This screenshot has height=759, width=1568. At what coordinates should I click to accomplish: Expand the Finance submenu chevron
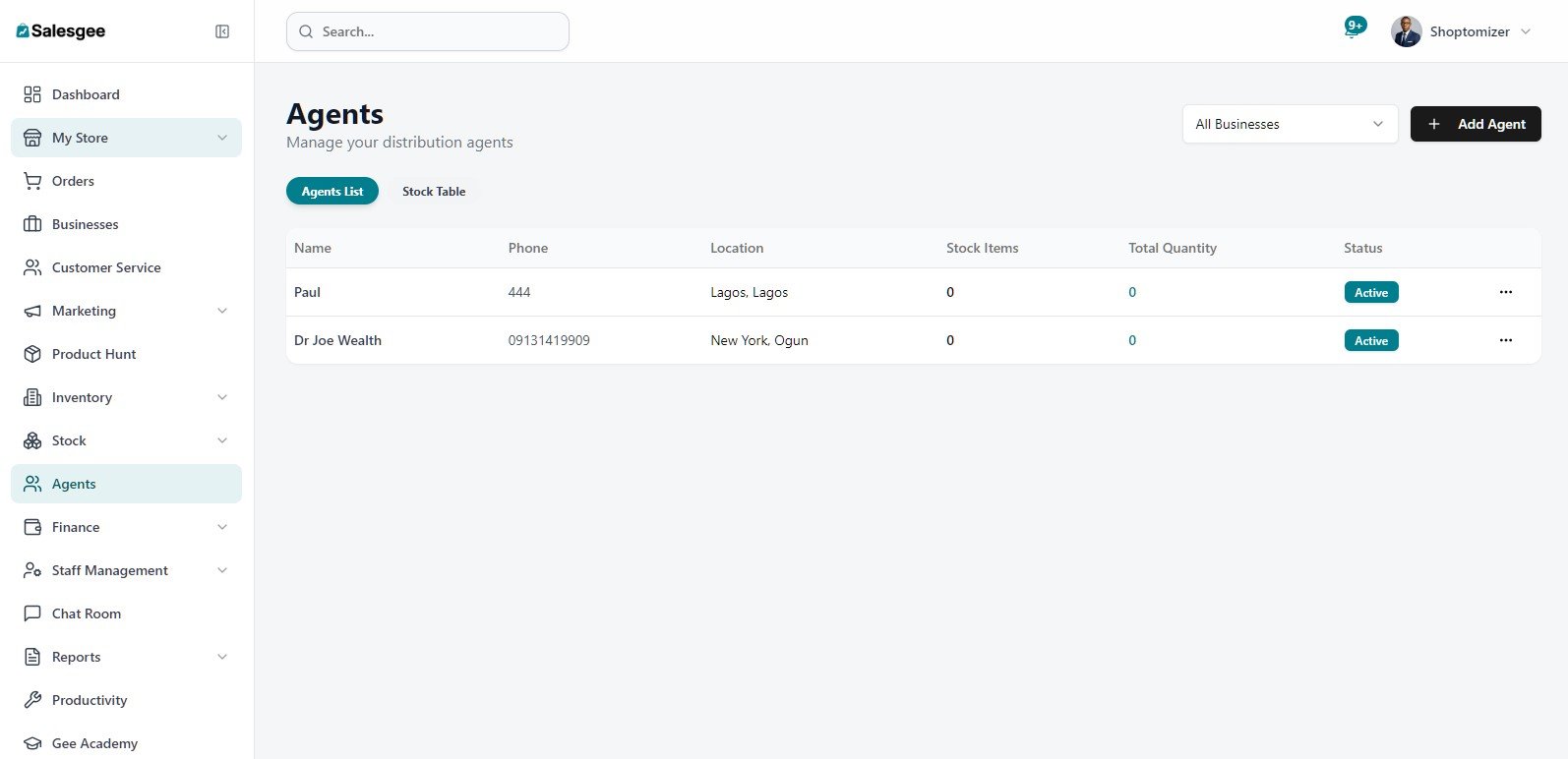click(x=222, y=527)
